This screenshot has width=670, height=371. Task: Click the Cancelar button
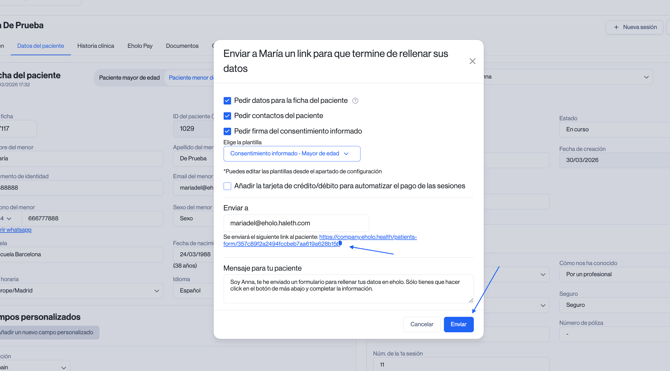point(422,324)
